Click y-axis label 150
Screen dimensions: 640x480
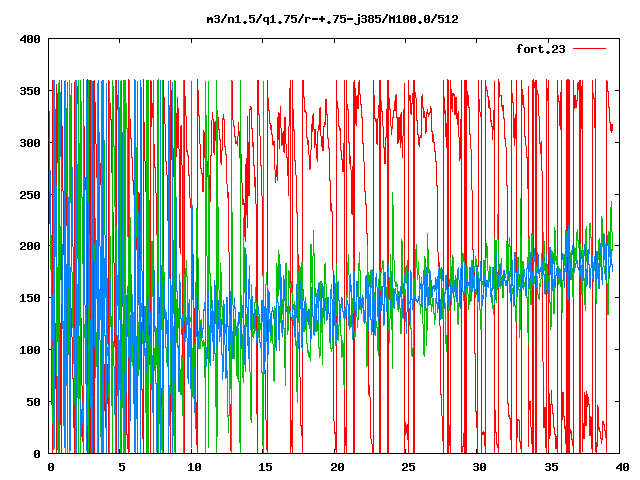(30, 298)
